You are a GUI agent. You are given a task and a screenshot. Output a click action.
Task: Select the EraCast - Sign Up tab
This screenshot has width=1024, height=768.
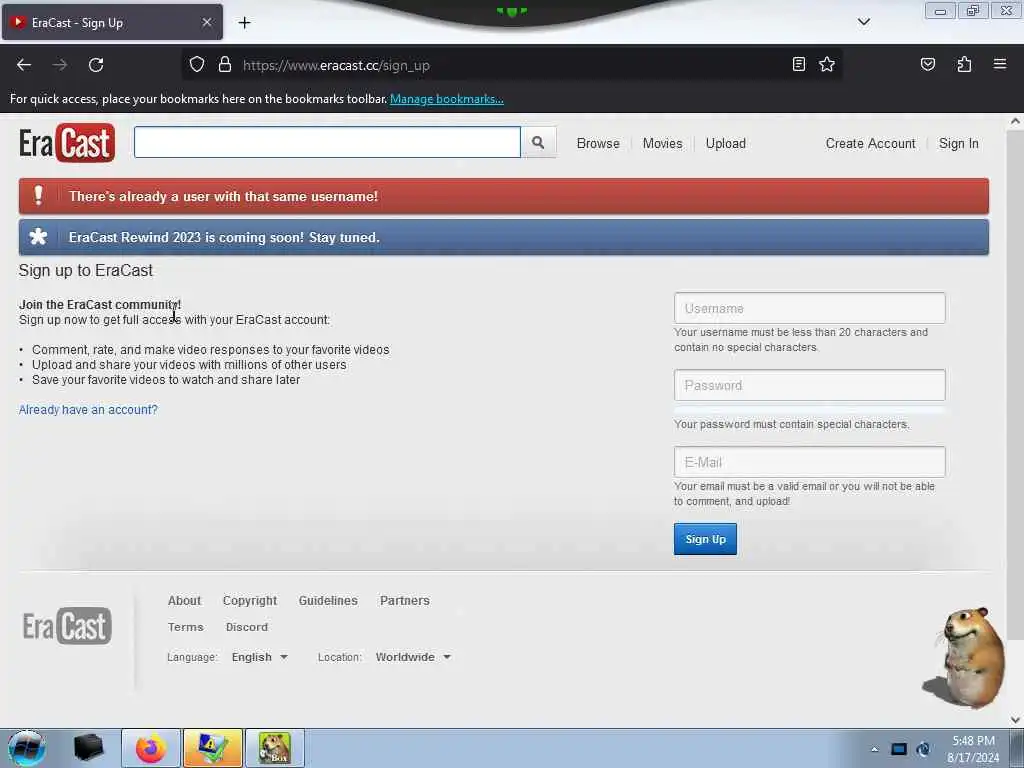click(x=112, y=22)
